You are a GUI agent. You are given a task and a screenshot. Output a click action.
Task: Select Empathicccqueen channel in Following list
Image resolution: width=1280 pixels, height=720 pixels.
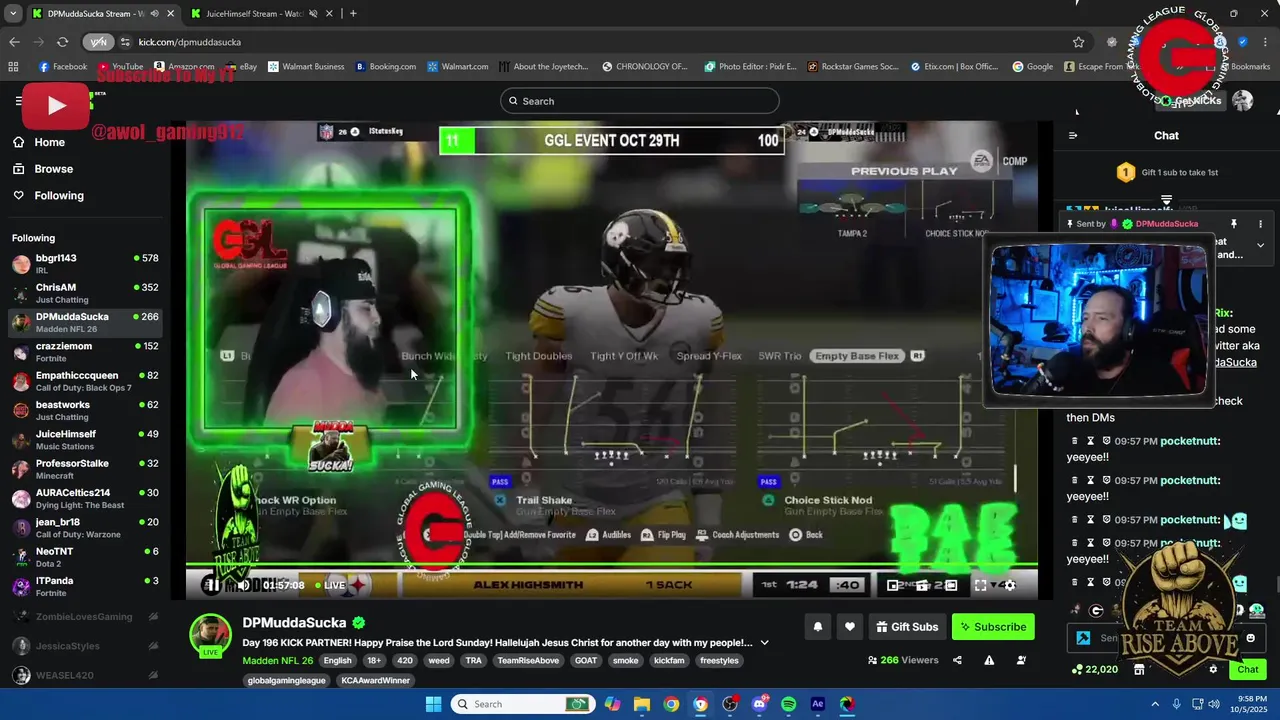(x=85, y=381)
